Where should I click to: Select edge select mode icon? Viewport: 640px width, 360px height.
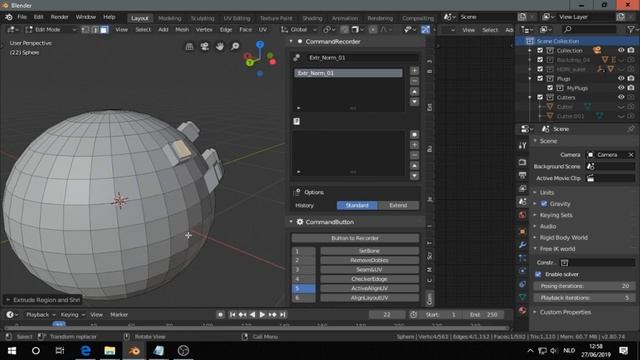pyautogui.click(x=95, y=29)
